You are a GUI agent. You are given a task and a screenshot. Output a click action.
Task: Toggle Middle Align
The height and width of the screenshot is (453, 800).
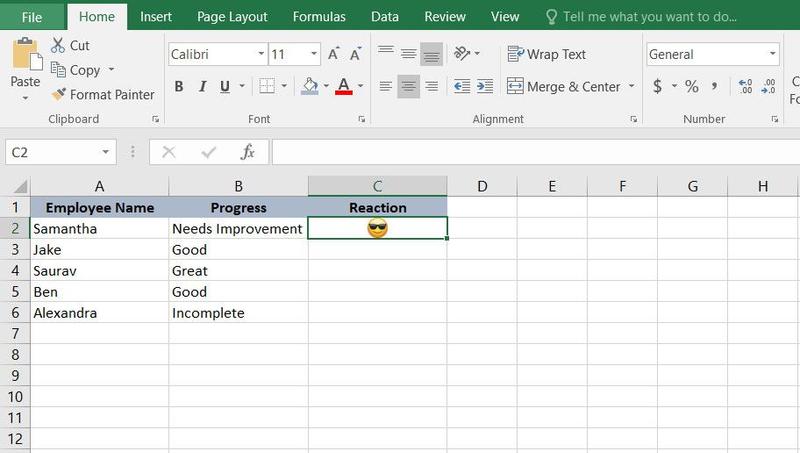click(x=408, y=54)
